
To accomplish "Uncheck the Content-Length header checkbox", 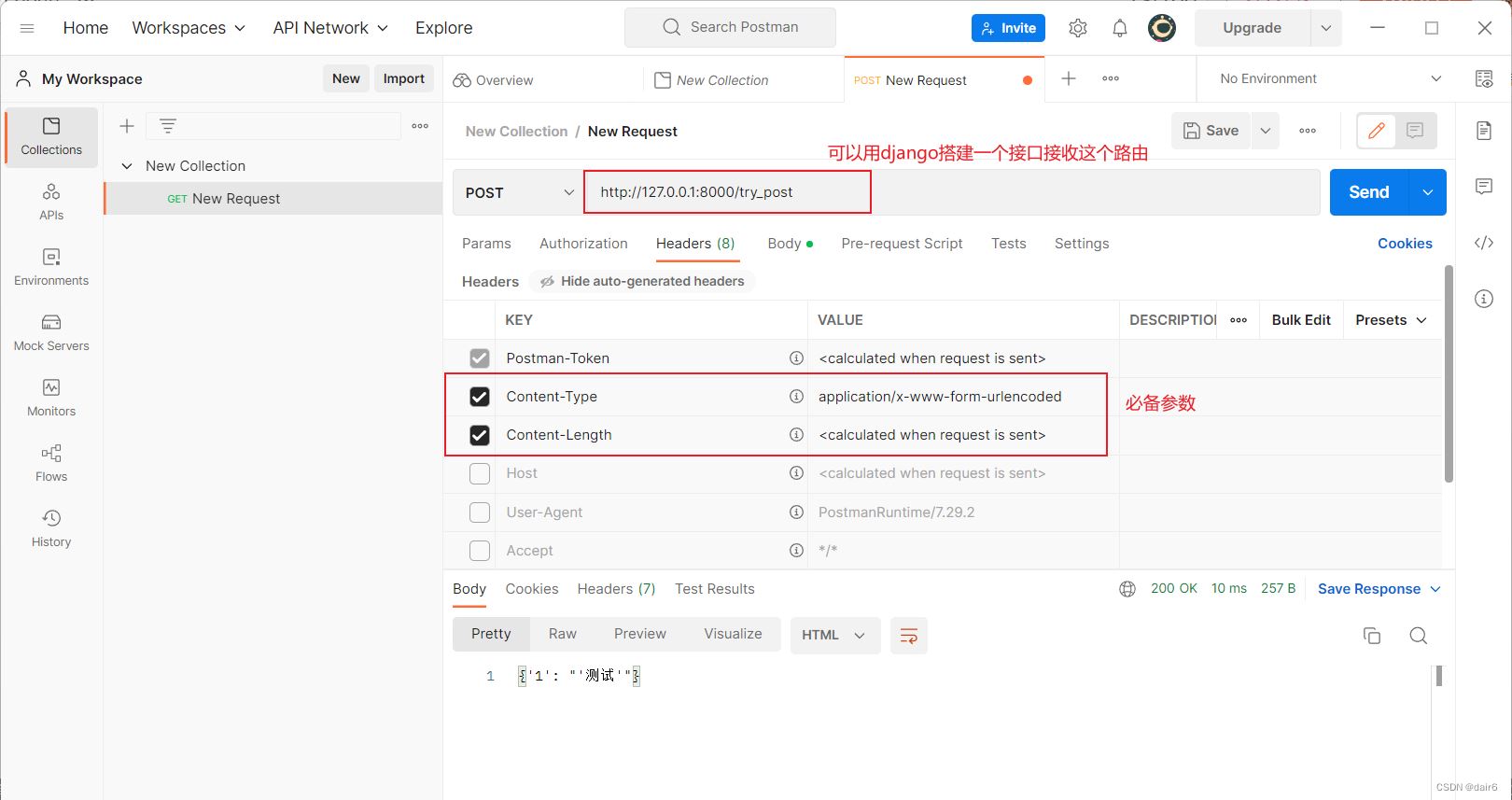I will [480, 435].
